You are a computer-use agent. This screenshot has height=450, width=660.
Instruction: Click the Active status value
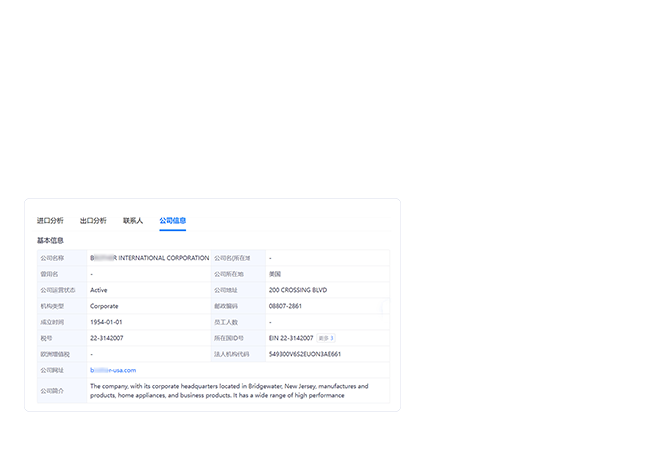click(x=98, y=290)
